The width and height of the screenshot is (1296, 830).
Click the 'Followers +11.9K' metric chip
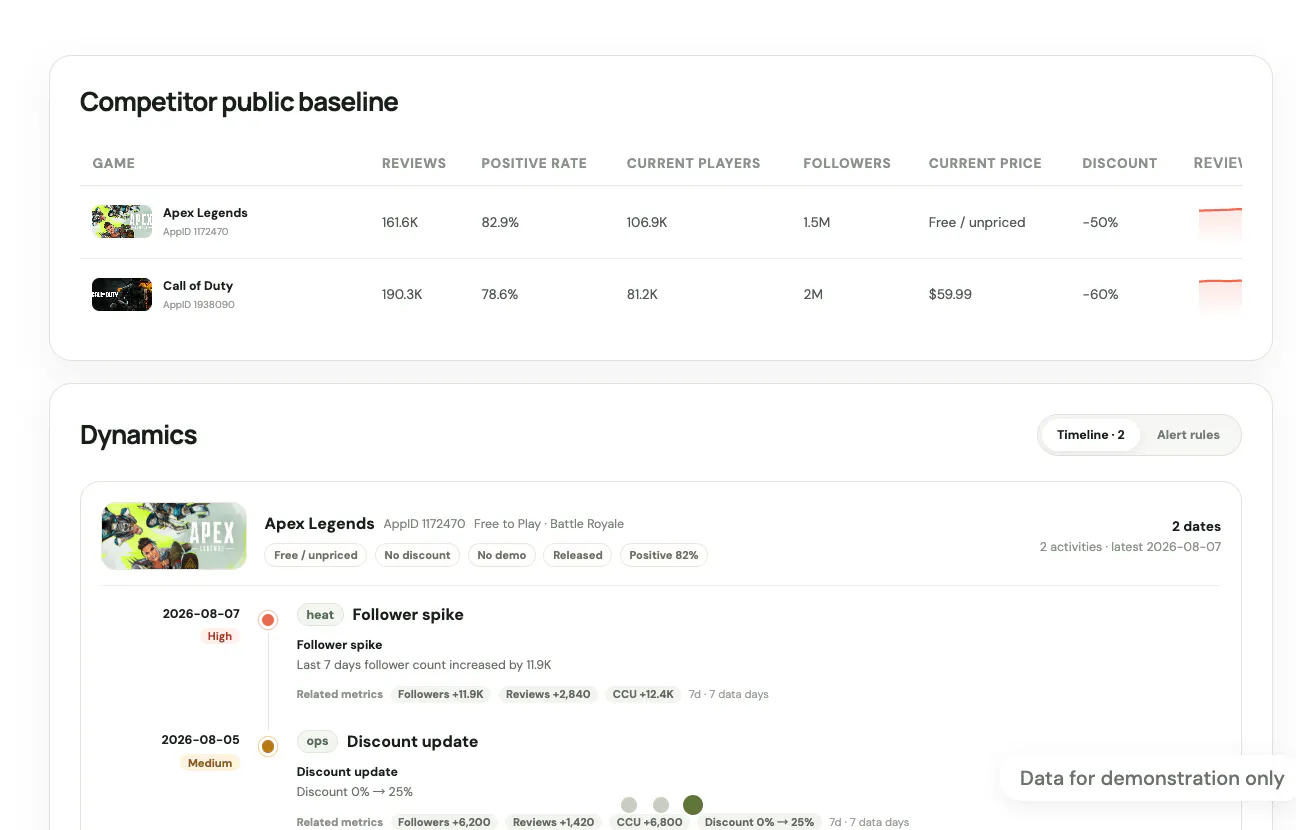click(441, 694)
